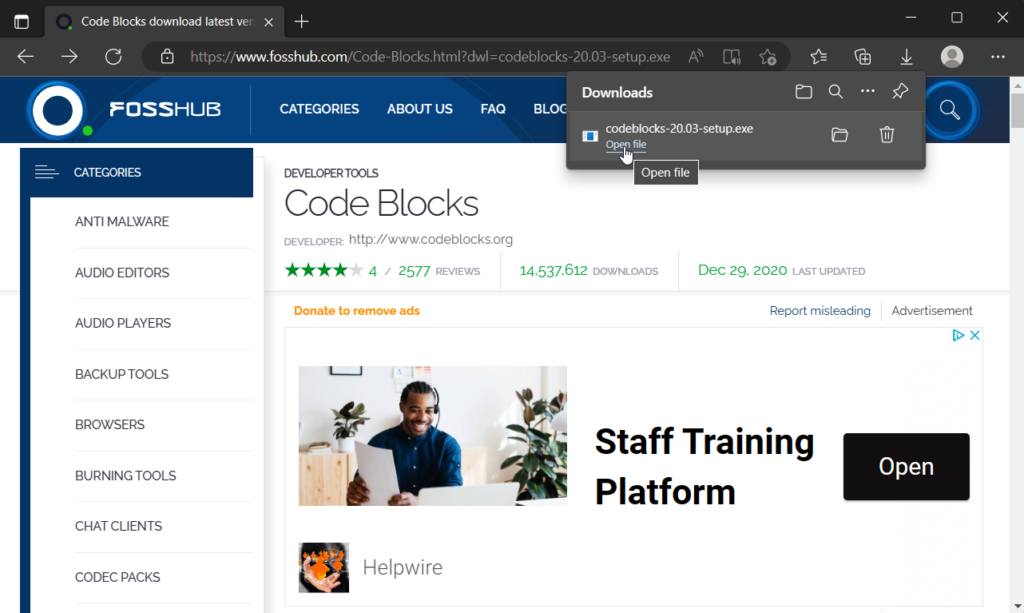Click the address bar URL field
1024x613 pixels.
point(430,57)
